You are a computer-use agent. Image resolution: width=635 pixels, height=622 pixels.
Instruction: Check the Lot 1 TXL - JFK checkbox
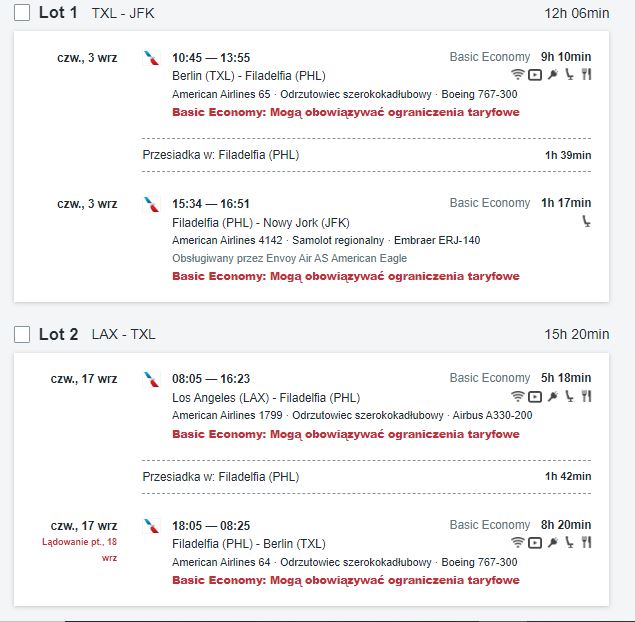point(22,13)
